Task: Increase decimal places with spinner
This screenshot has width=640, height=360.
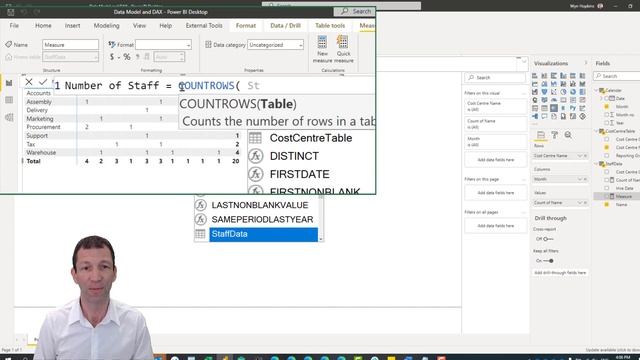Action: 182,55
